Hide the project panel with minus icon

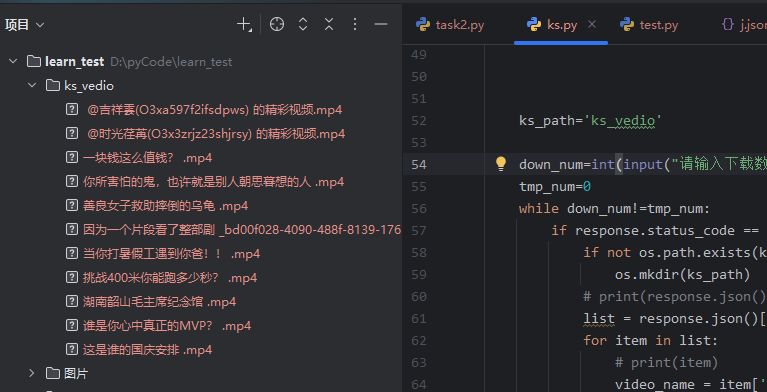click(x=381, y=24)
